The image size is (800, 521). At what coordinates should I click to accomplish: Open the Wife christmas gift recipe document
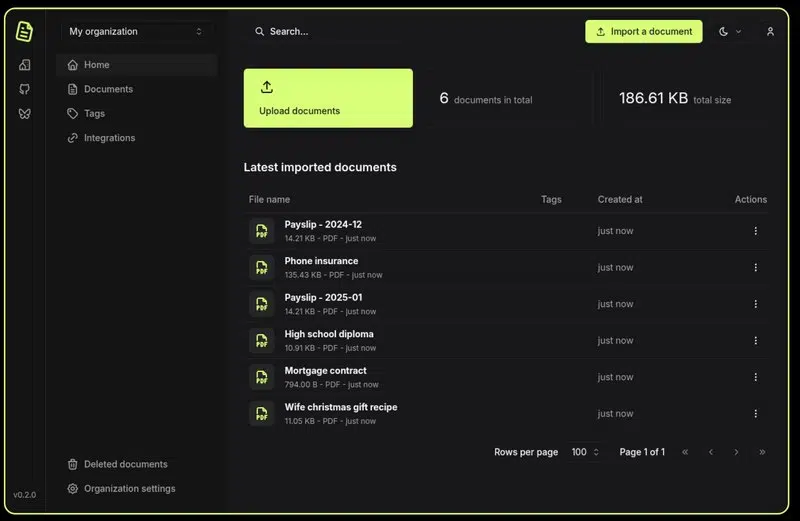[341, 407]
